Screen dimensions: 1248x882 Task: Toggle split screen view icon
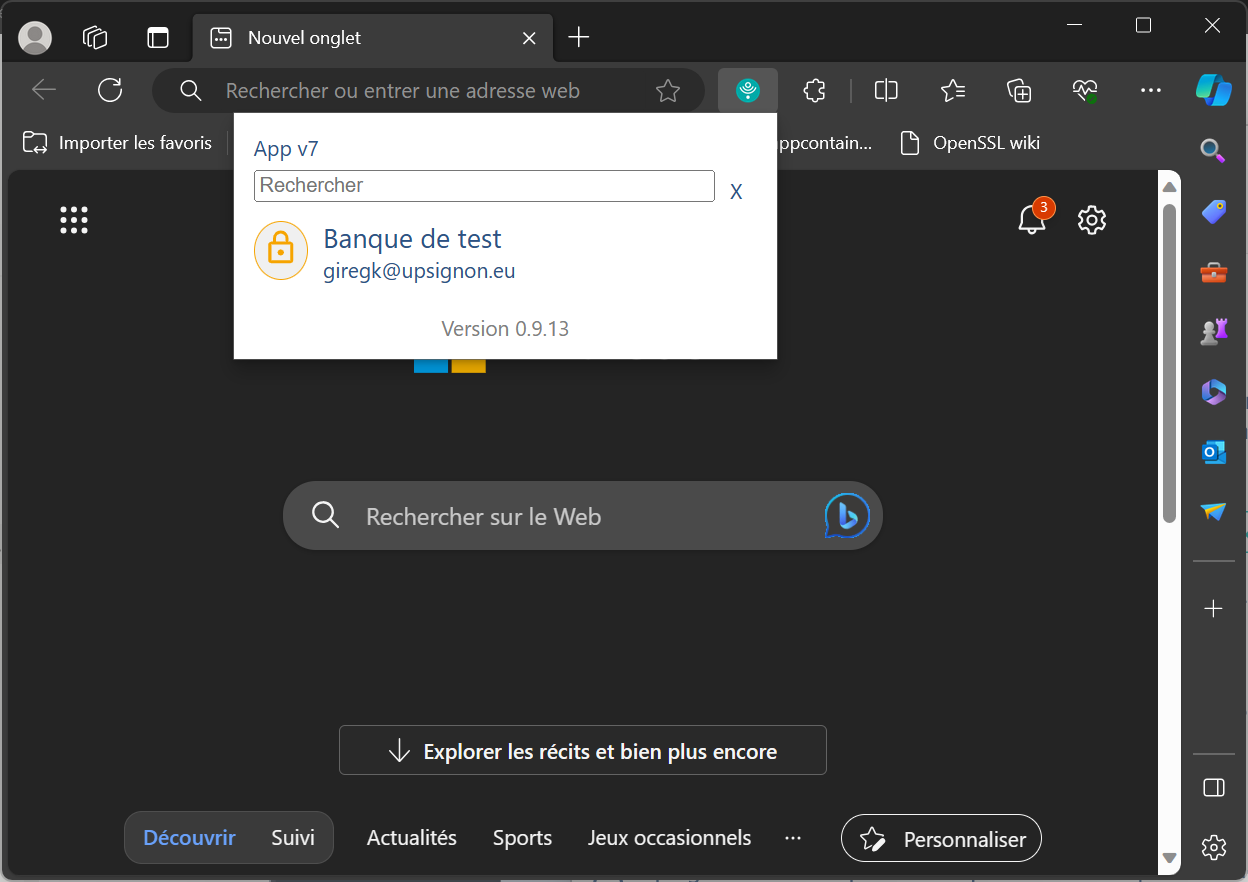pos(886,91)
